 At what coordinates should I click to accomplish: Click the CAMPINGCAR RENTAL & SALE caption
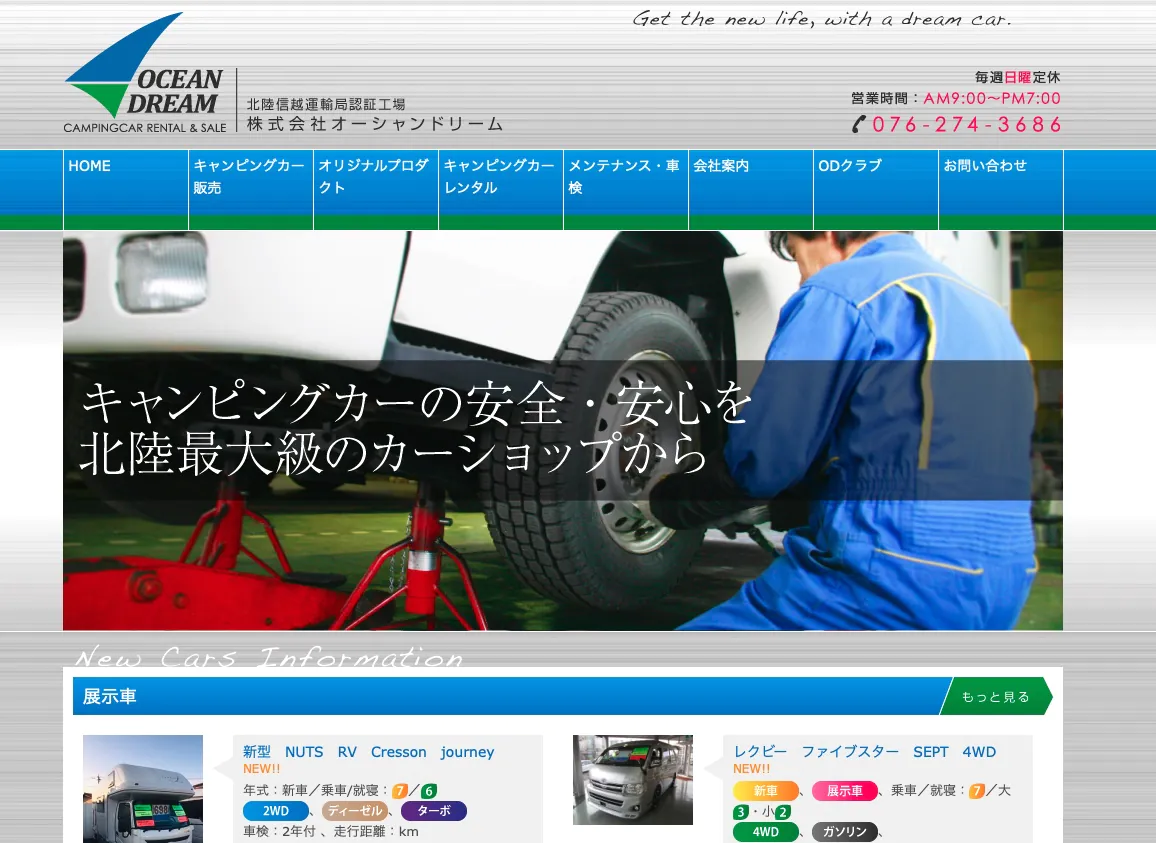[145, 128]
